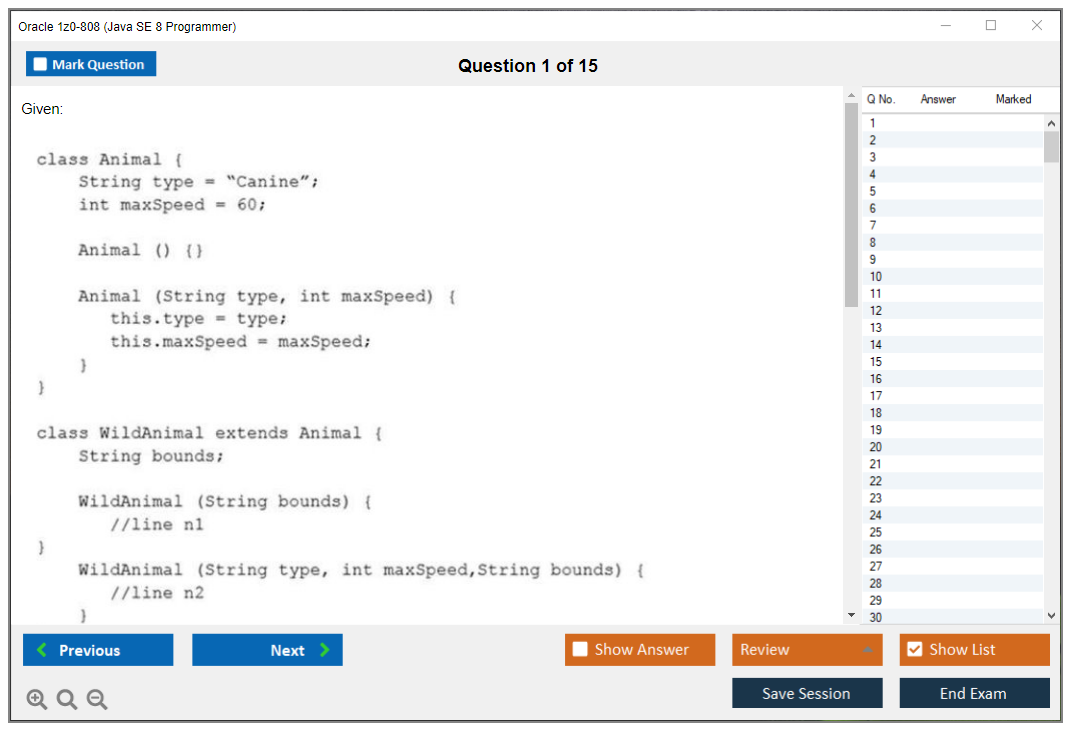Go to the Next question

[267, 650]
